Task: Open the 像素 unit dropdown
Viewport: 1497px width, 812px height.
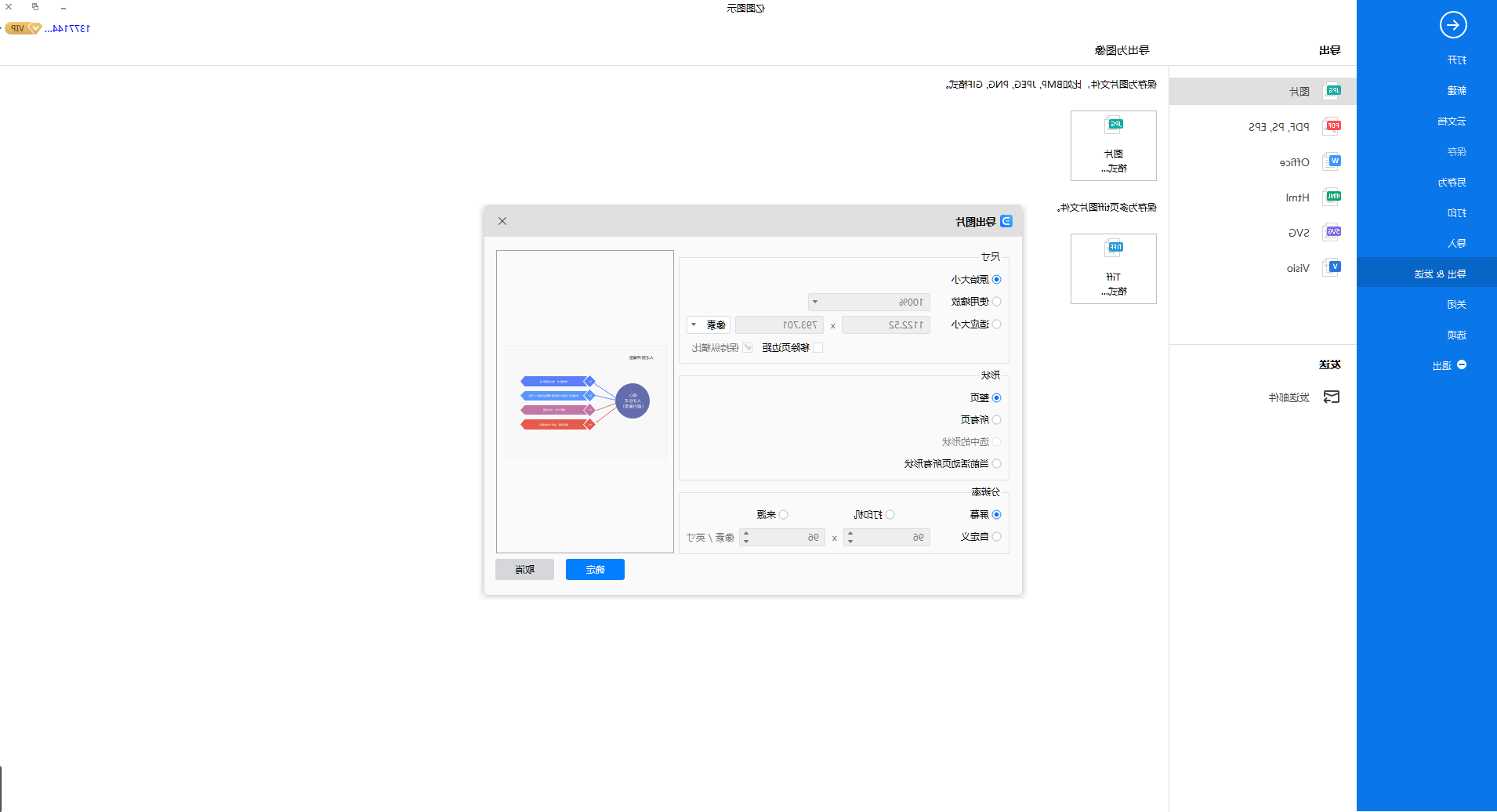Action: [x=709, y=325]
